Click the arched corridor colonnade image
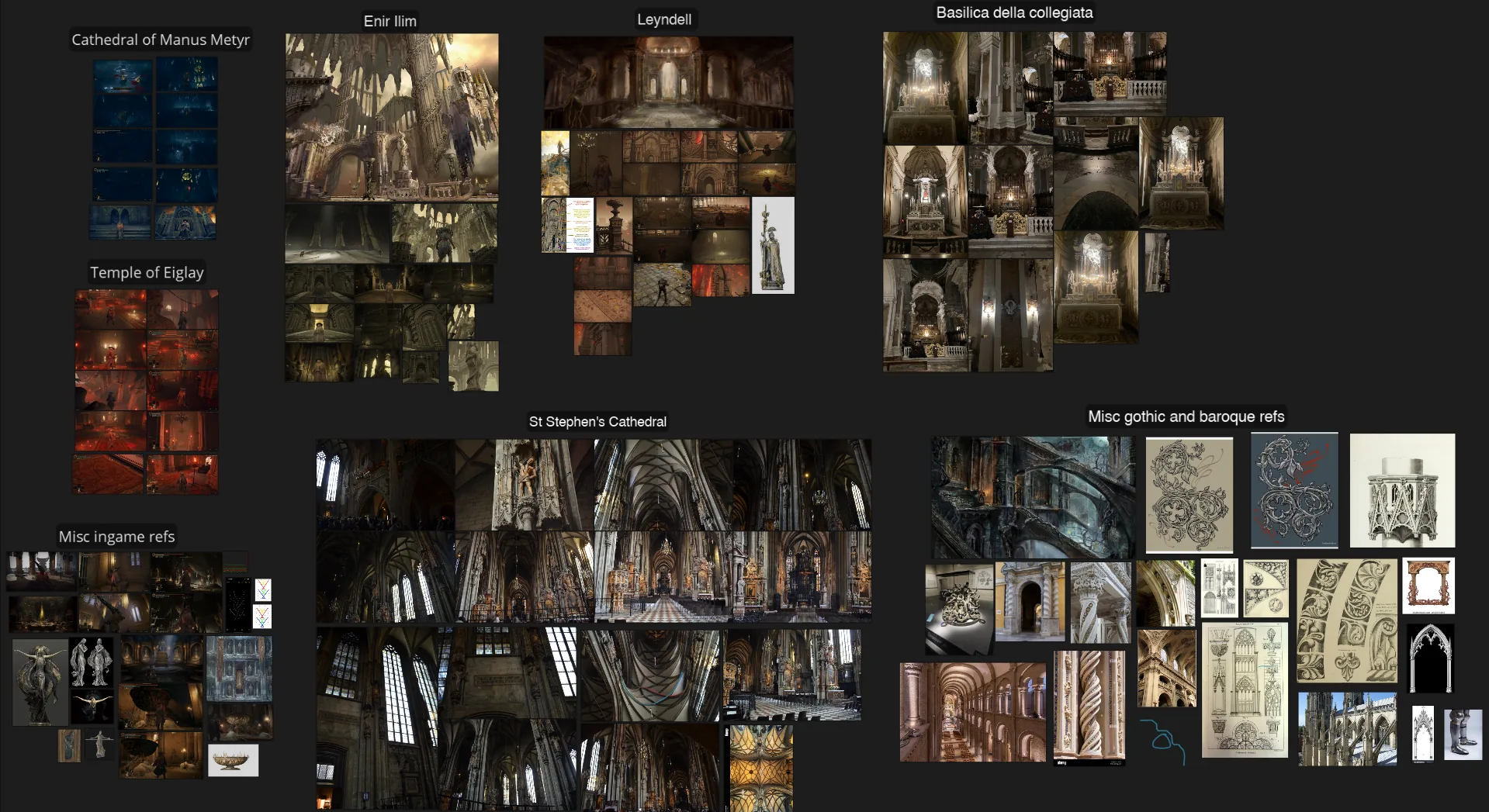The width and height of the screenshot is (1489, 812). 973,712
